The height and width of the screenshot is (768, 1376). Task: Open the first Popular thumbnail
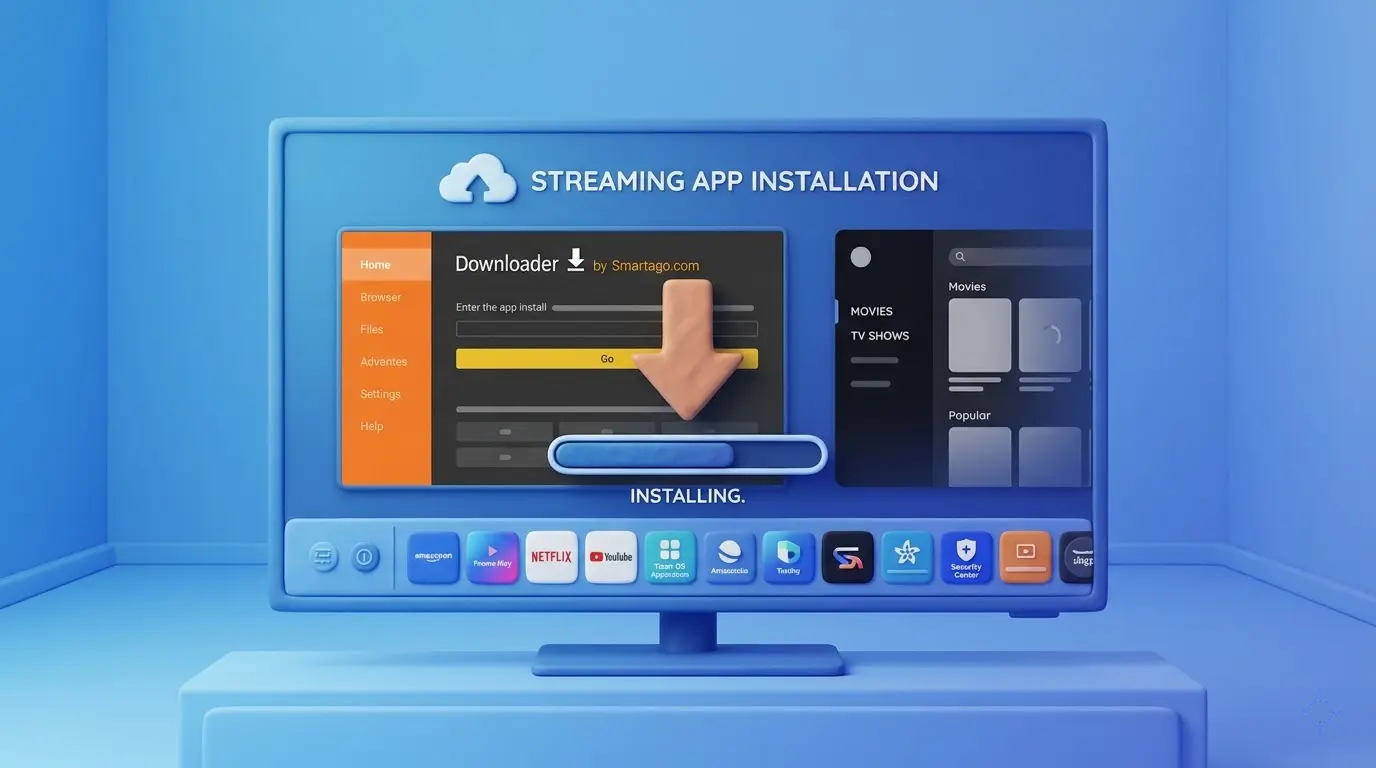tap(980, 457)
